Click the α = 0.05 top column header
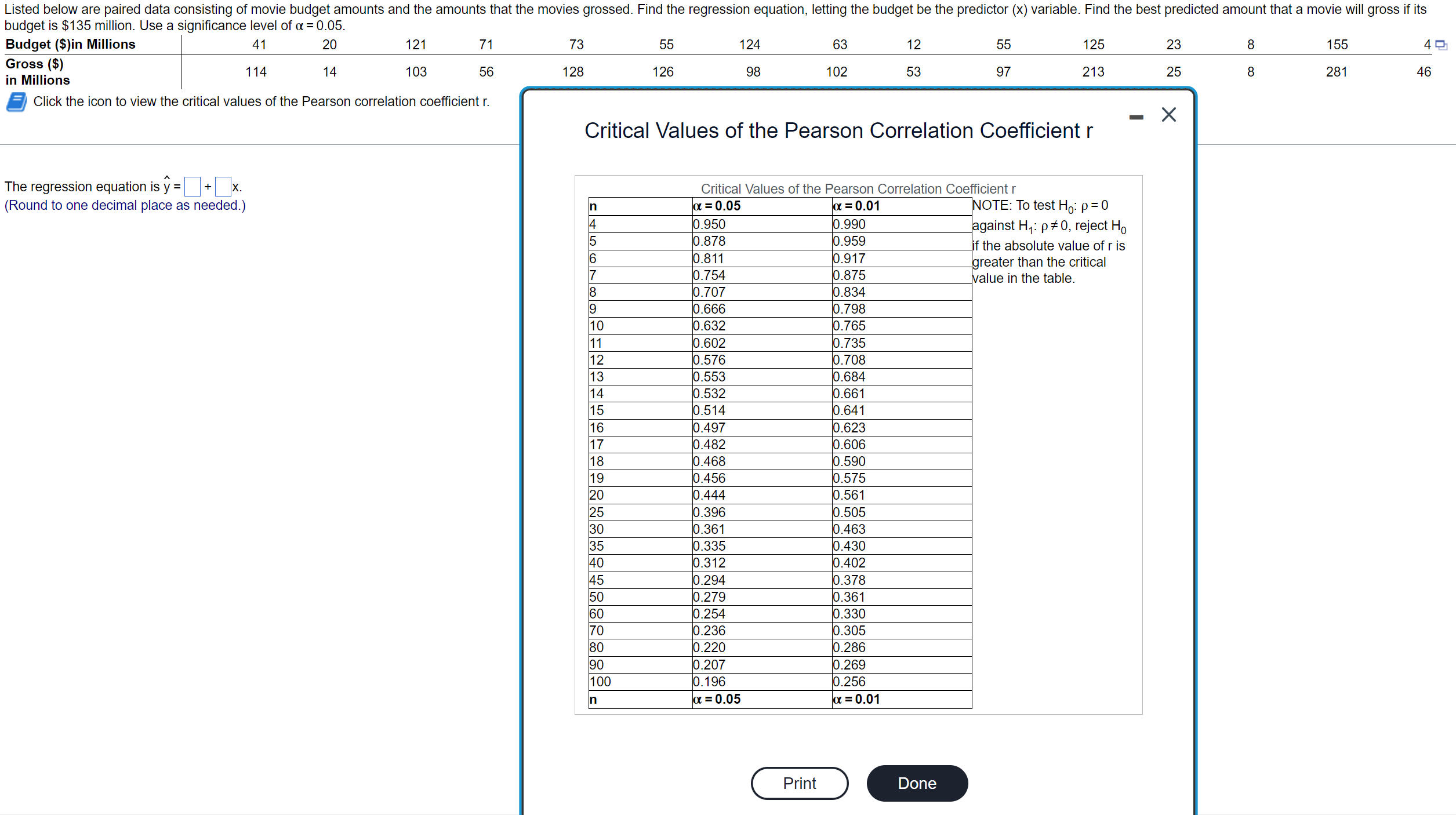Screen dimensions: 1456x815 pos(717,206)
